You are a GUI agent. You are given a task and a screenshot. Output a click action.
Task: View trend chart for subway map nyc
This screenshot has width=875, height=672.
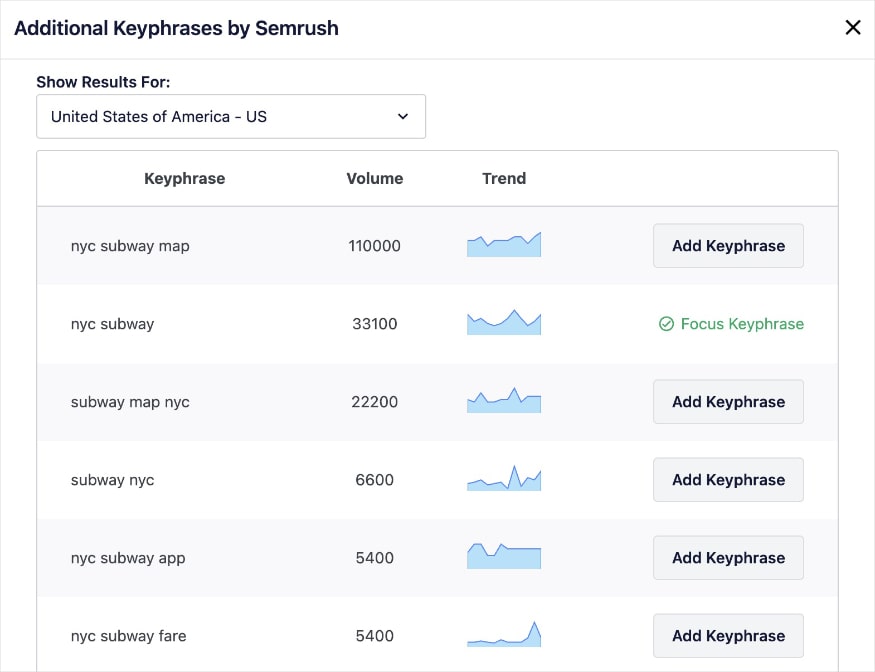pos(504,400)
